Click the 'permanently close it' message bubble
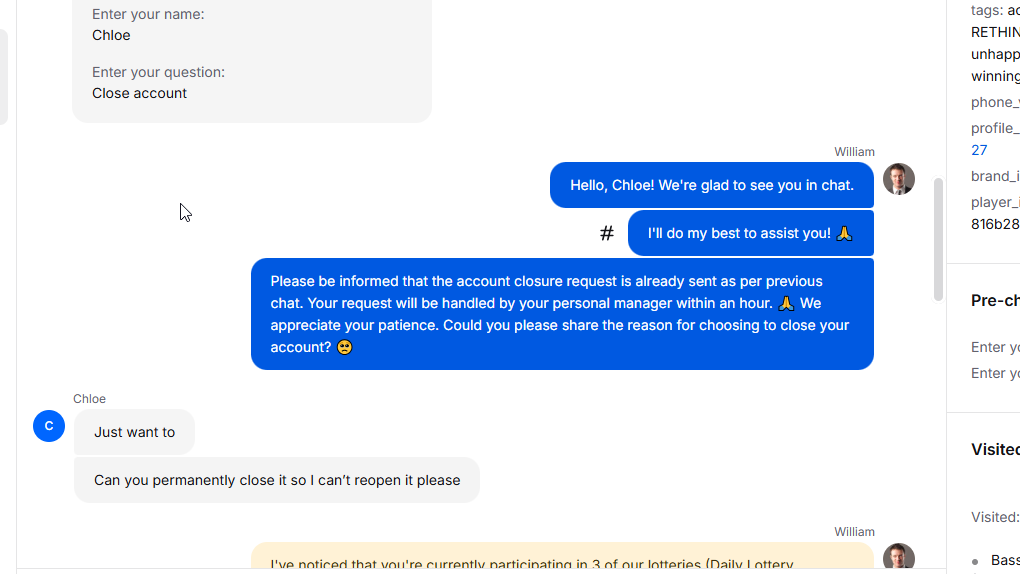The height and width of the screenshot is (574, 1020). click(276, 480)
